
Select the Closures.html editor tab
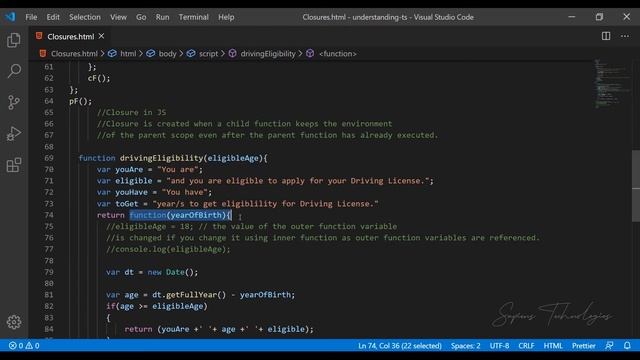click(70, 36)
